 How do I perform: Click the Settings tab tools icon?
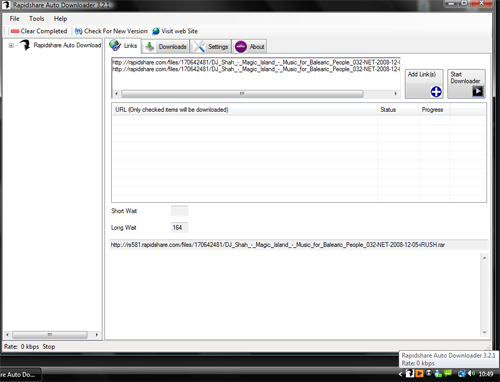tap(199, 46)
